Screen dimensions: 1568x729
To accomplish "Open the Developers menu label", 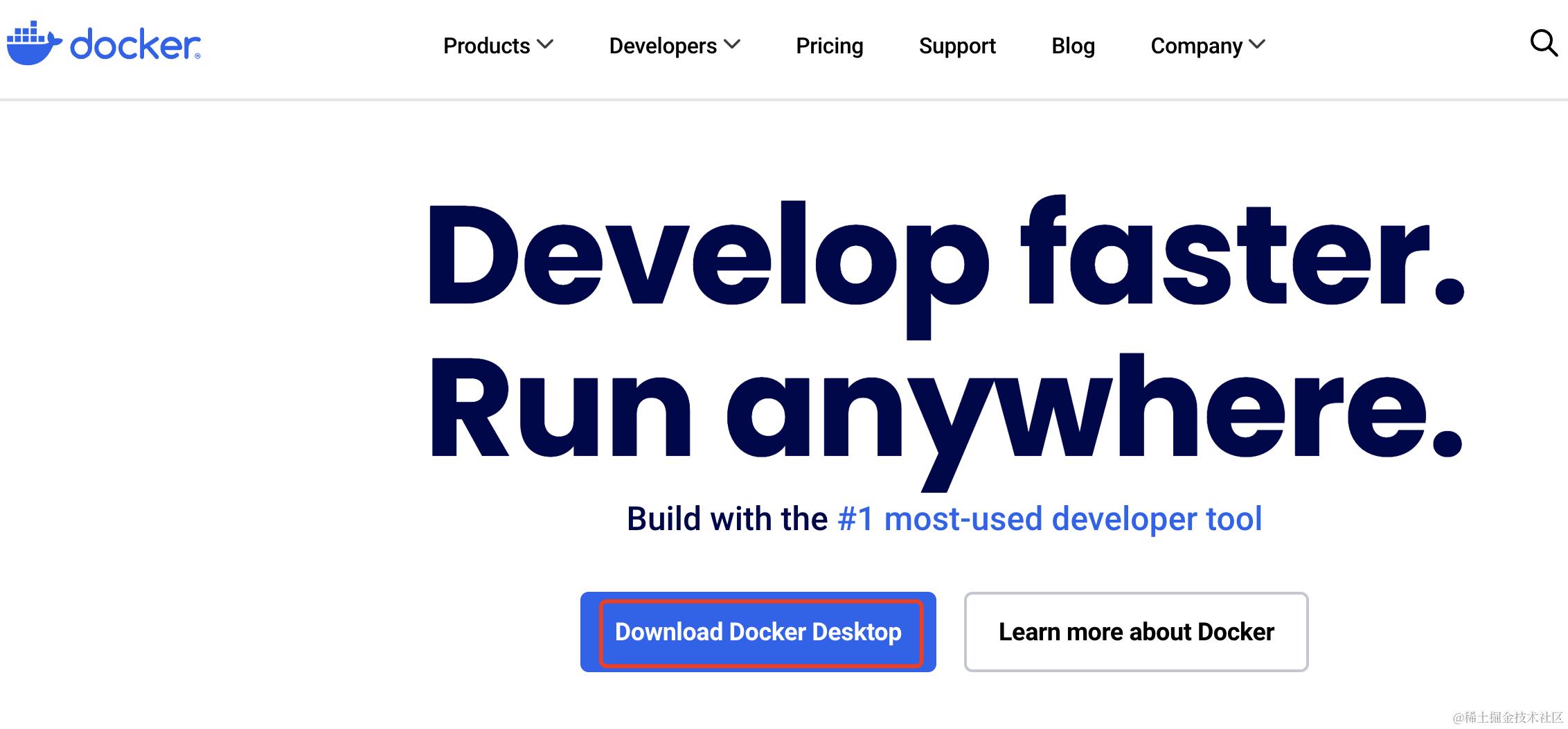I will (663, 46).
